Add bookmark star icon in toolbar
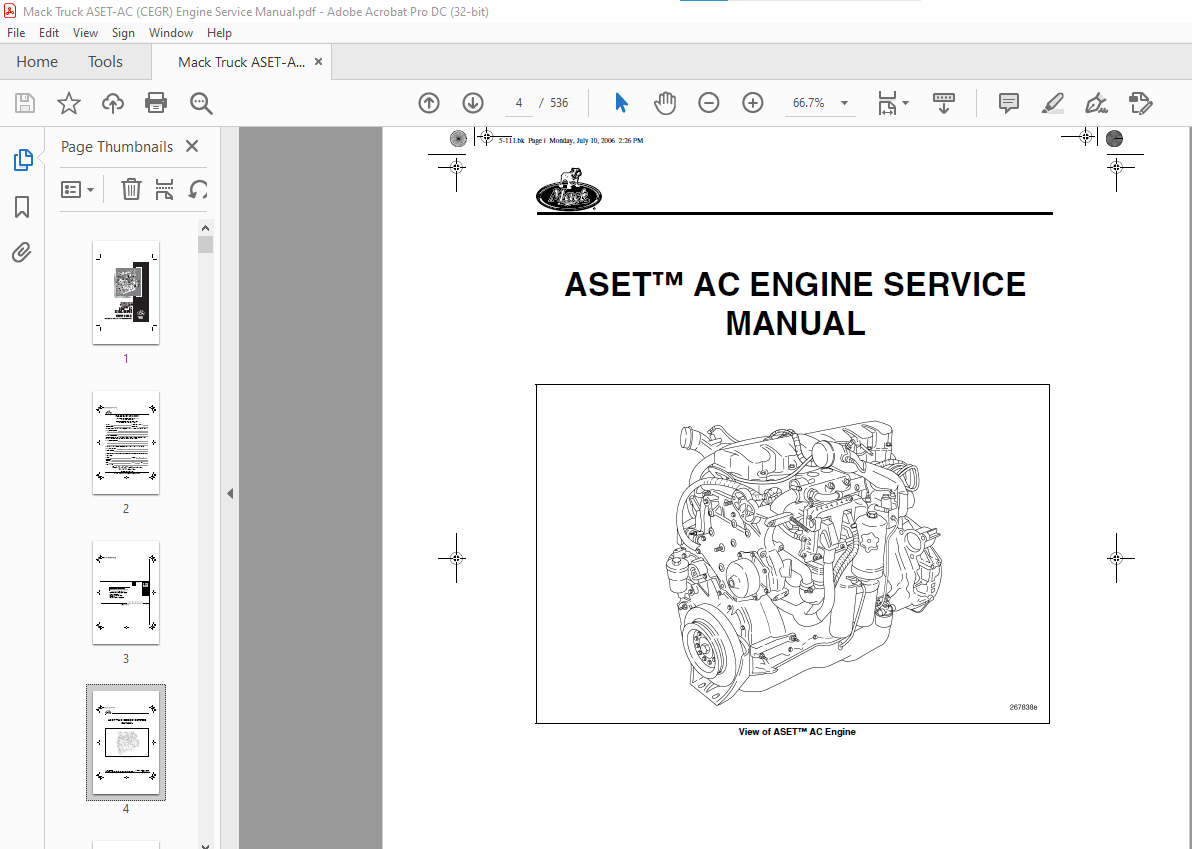 click(x=69, y=103)
